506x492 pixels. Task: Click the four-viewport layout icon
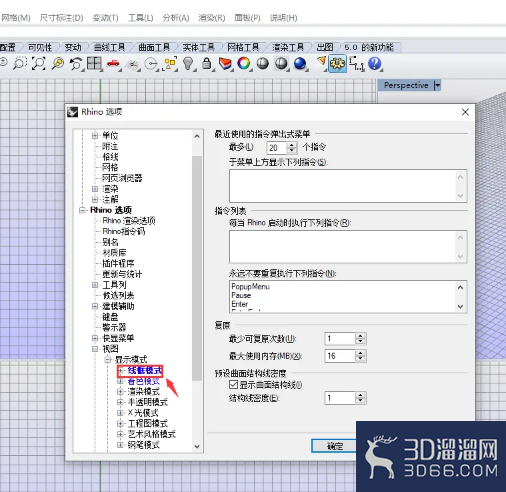[x=94, y=63]
